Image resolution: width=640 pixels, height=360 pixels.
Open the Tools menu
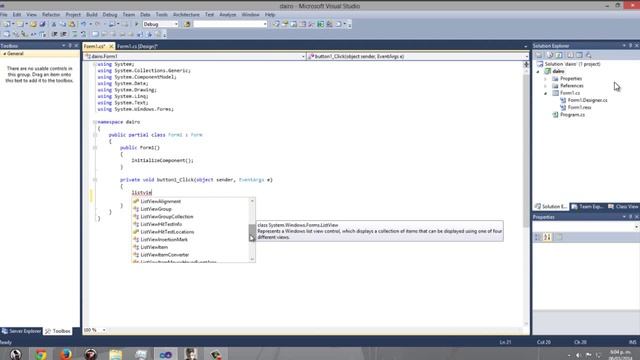pos(162,14)
